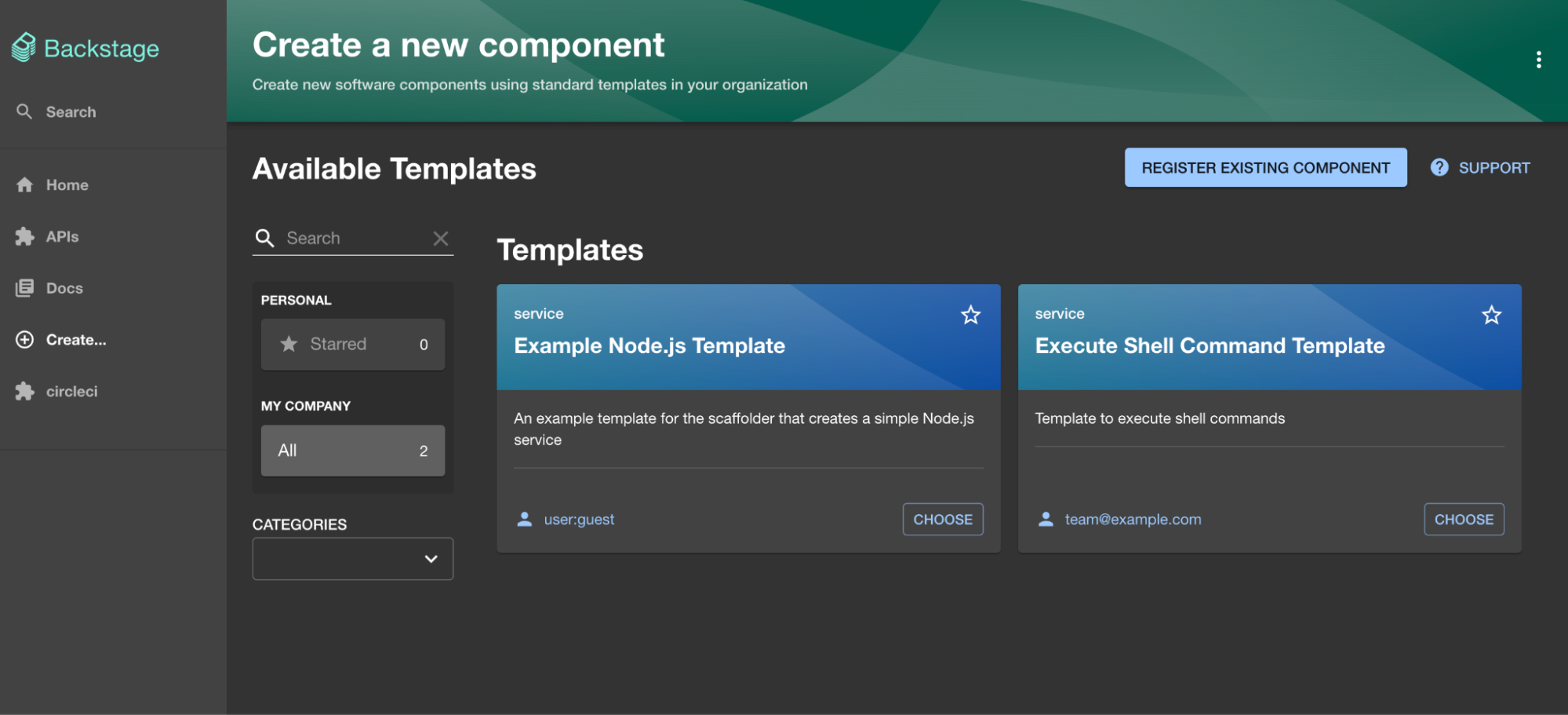Click the Backstage logo icon

[x=24, y=47]
